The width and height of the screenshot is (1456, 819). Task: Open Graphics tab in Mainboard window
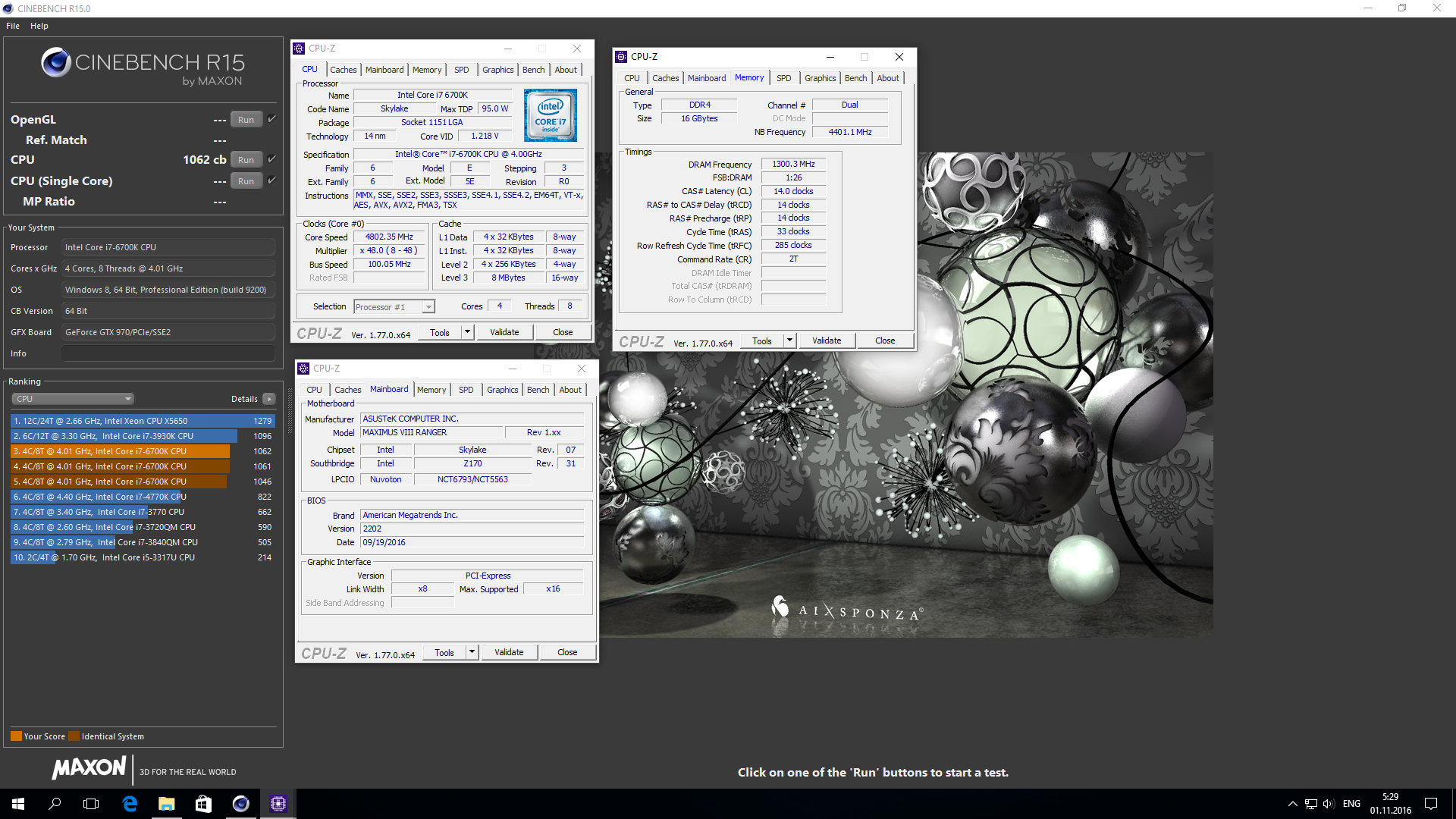(x=502, y=390)
